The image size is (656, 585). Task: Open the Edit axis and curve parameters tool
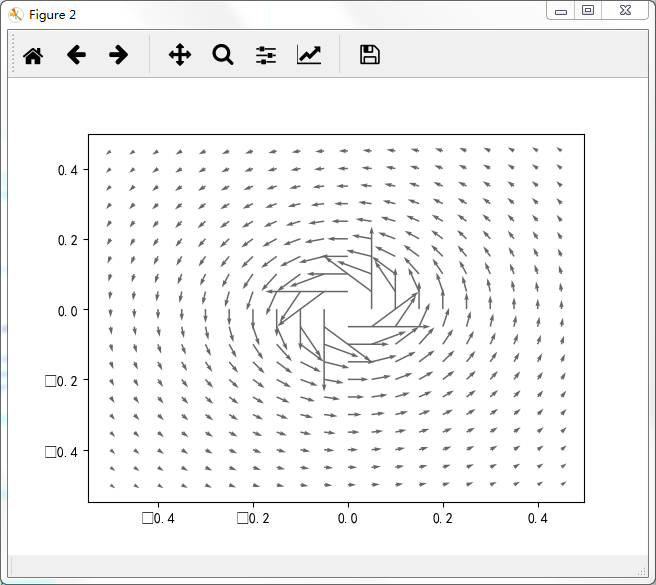(309, 55)
